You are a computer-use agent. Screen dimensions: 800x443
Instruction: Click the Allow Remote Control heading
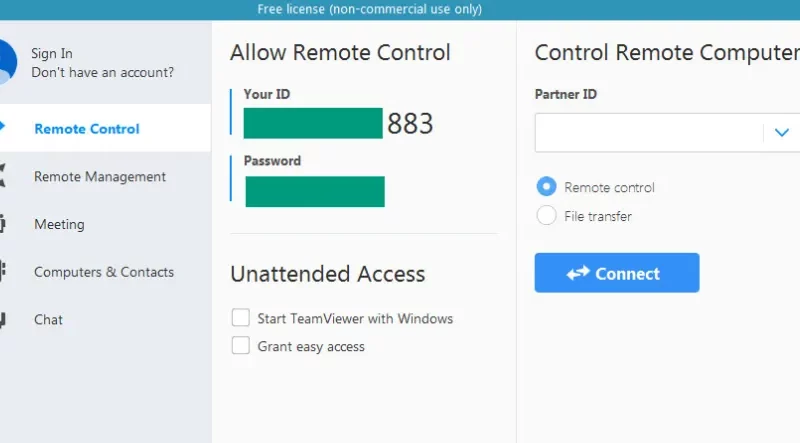[340, 53]
